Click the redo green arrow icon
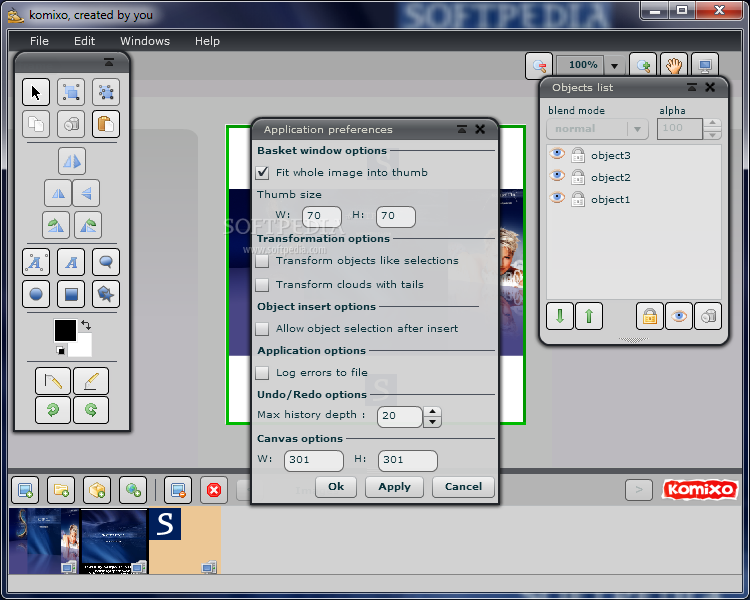 coord(91,410)
